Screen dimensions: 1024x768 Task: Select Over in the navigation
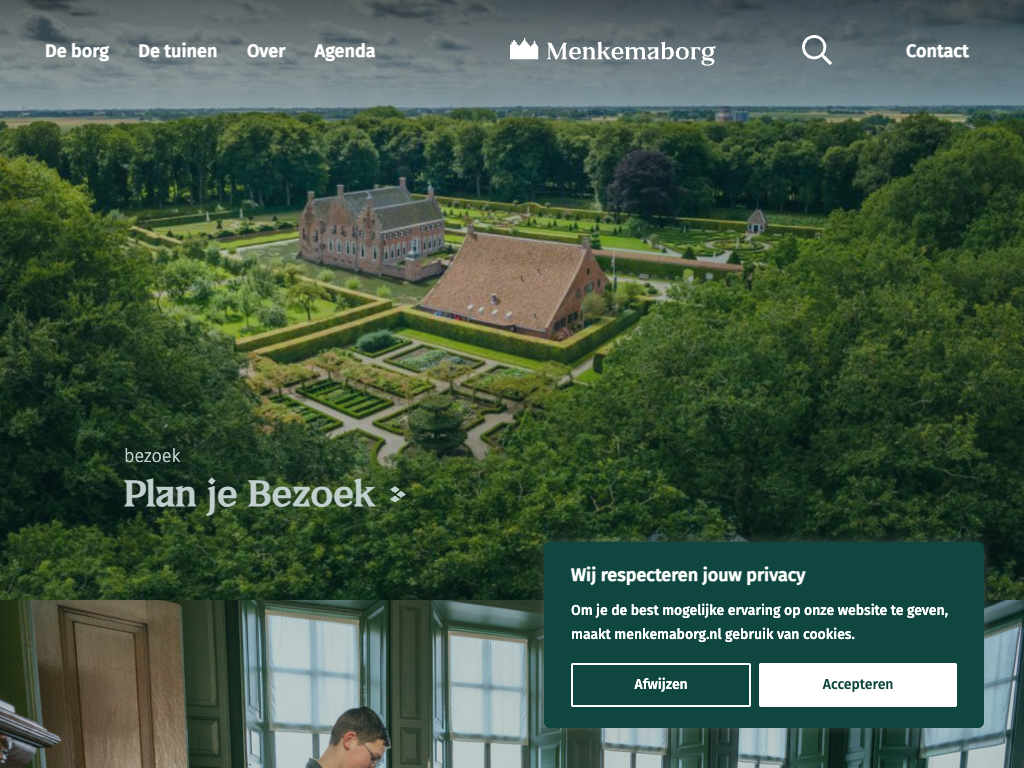(266, 51)
